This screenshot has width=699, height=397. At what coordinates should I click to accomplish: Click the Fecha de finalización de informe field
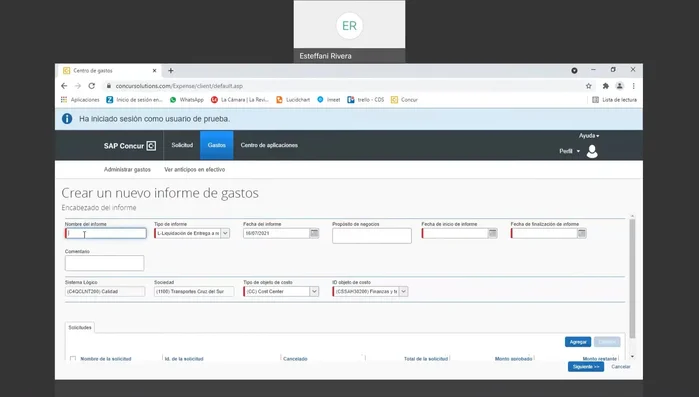(x=544, y=233)
